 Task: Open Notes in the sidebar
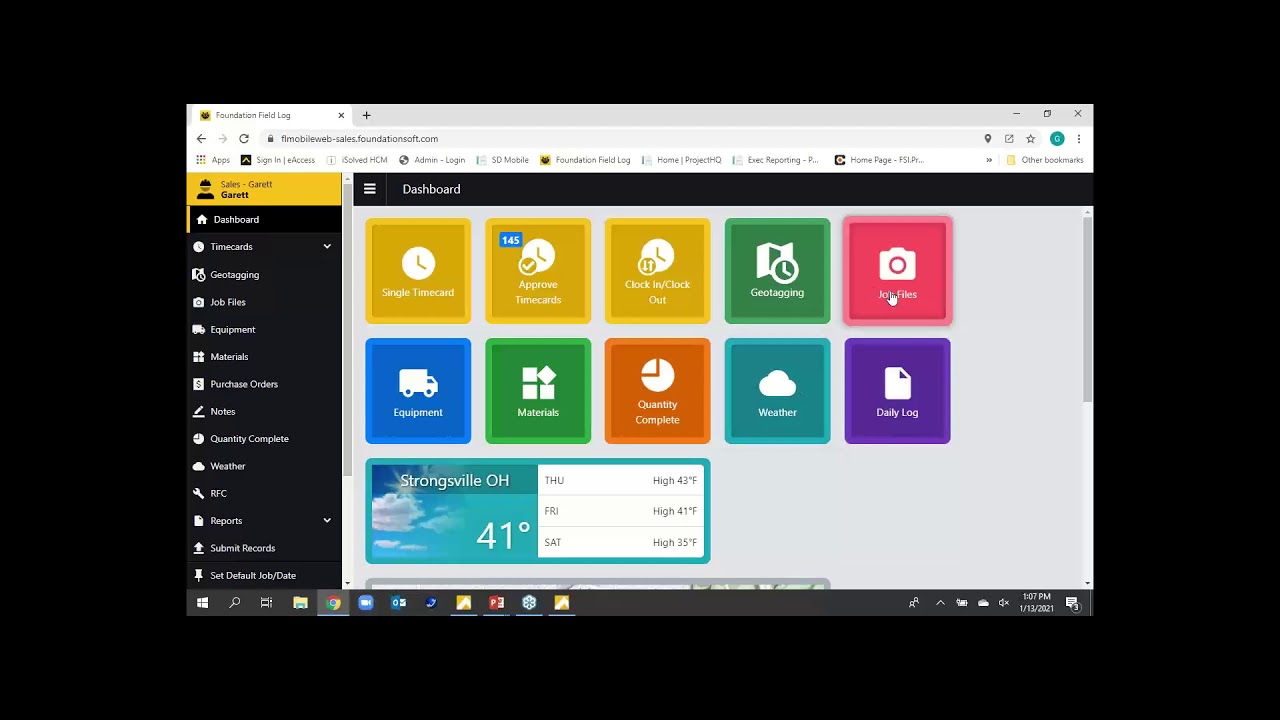pos(264,411)
